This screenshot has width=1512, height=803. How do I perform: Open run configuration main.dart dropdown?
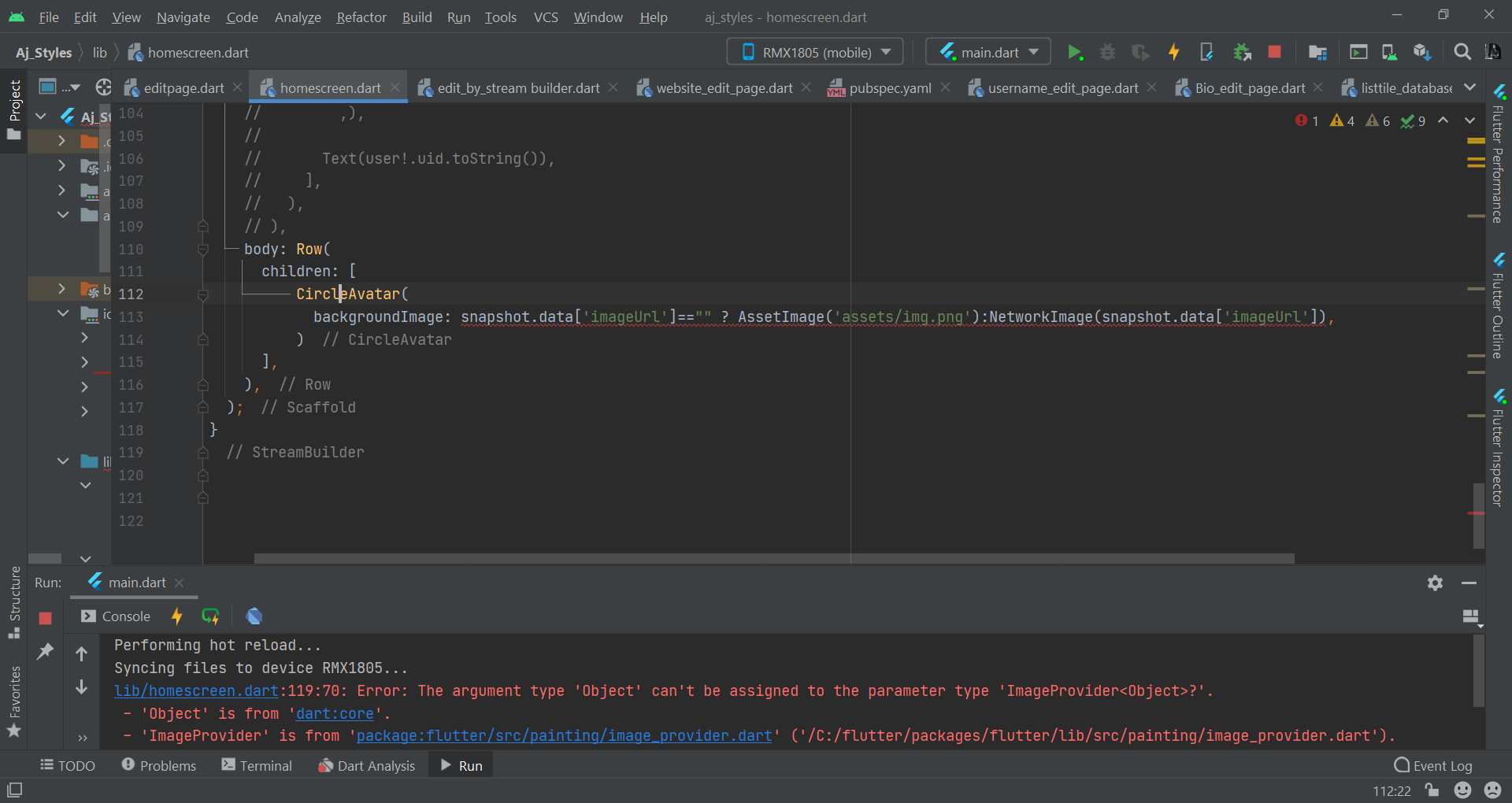[x=988, y=52]
